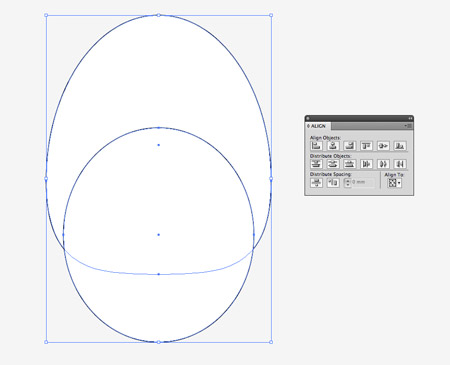Click the bottom-center bounding box handle

(x=159, y=342)
